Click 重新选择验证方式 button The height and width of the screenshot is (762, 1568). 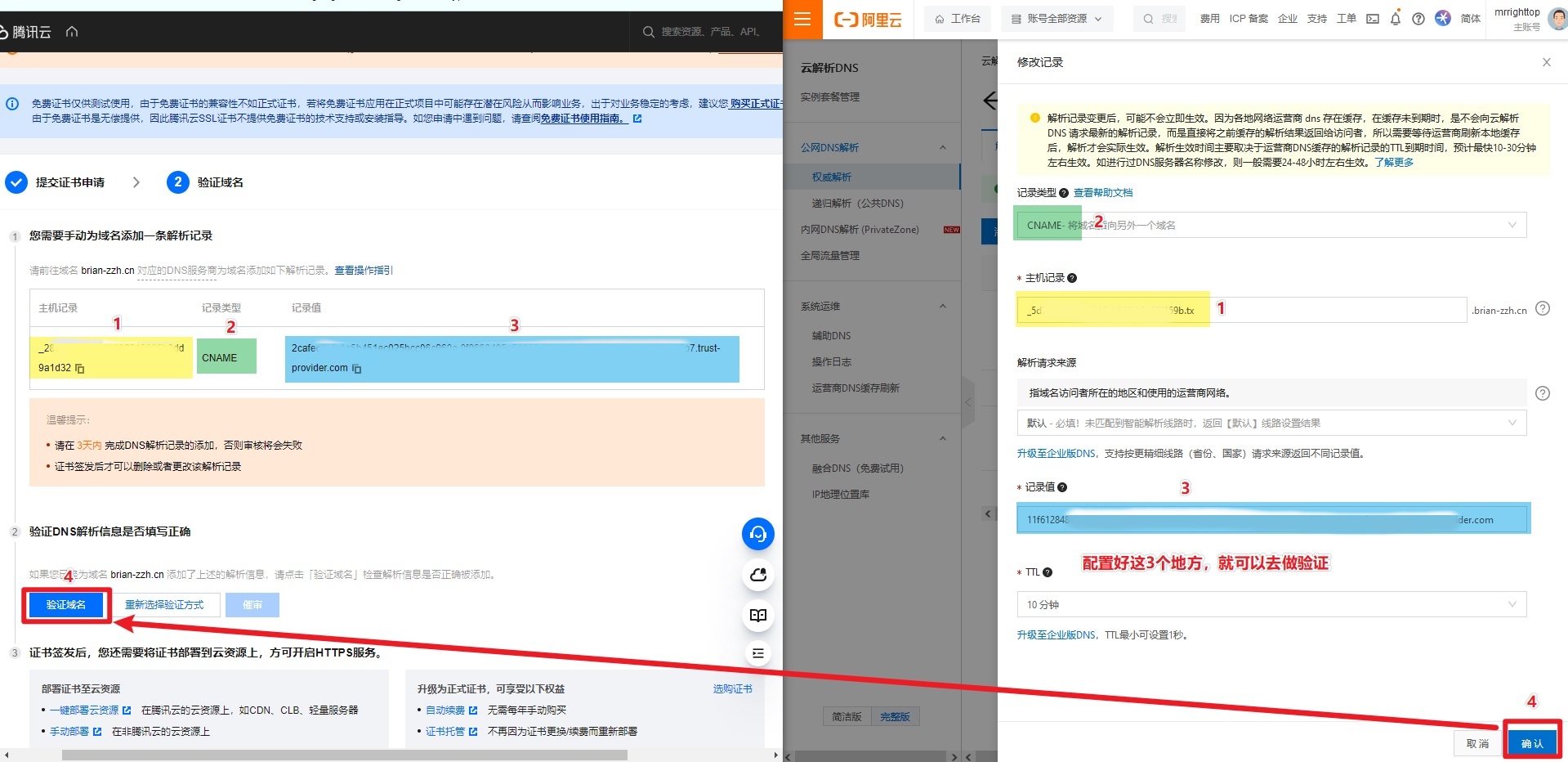164,604
